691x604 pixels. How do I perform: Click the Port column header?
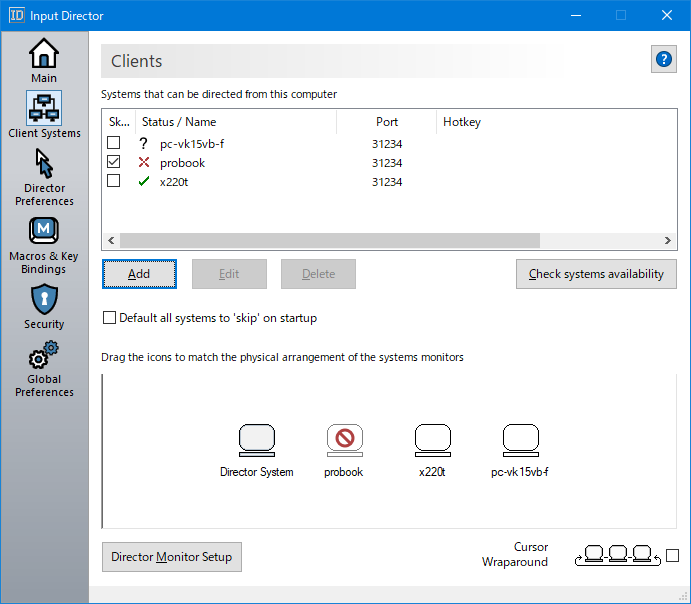click(x=387, y=122)
